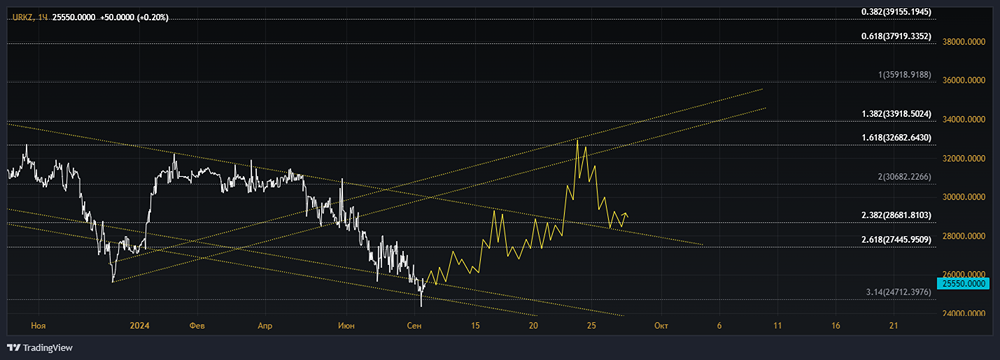This screenshot has height=360, width=1000.
Task: Click the 32000.0000 price axis label
Action: click(964, 158)
